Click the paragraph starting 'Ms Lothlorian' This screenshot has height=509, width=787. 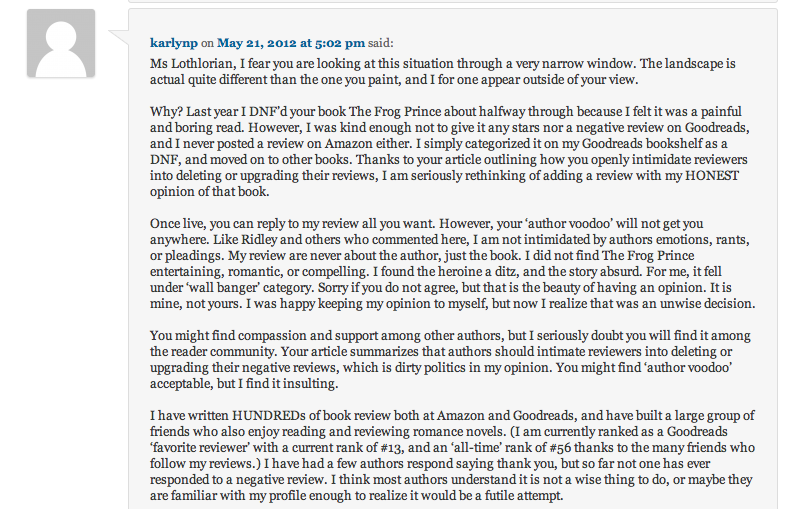pyautogui.click(x=443, y=71)
